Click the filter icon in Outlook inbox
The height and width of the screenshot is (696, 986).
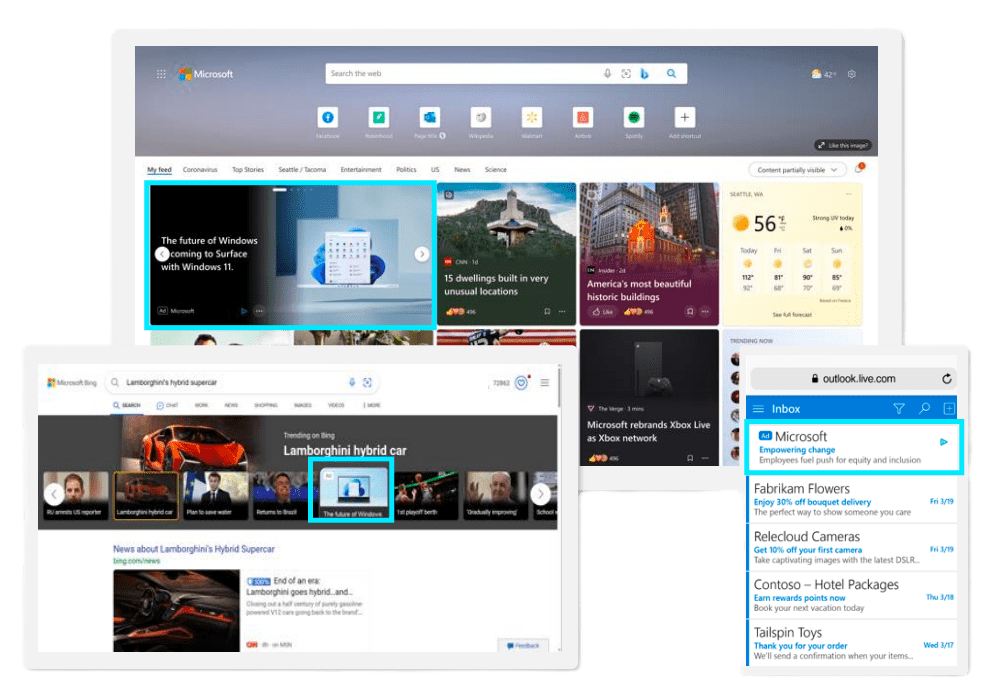point(899,409)
